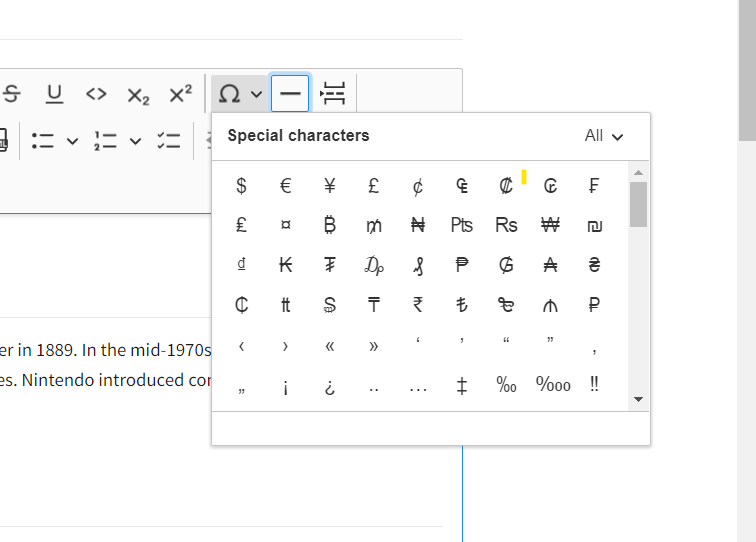The width and height of the screenshot is (756, 542).
Task: Expand numbered list style options
Action: point(135,141)
